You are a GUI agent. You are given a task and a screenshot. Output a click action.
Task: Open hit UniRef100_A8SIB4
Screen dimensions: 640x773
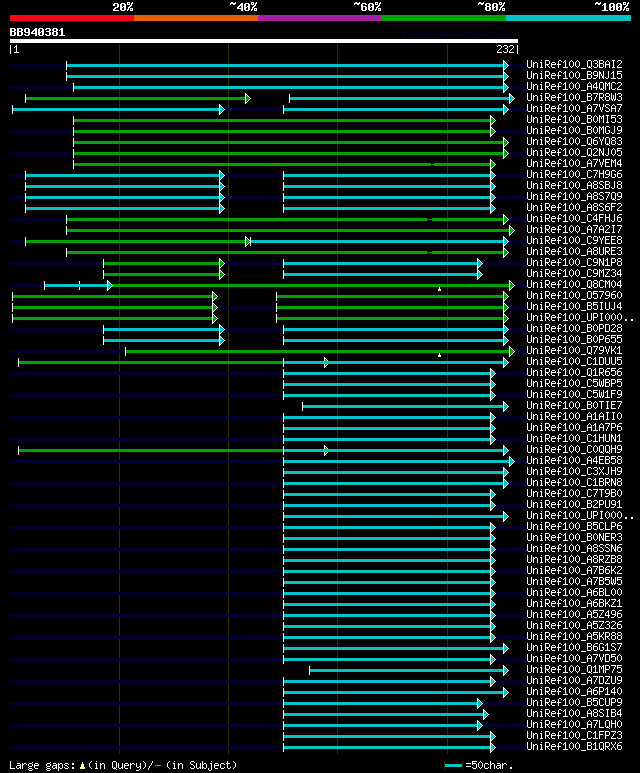[x=574, y=713]
